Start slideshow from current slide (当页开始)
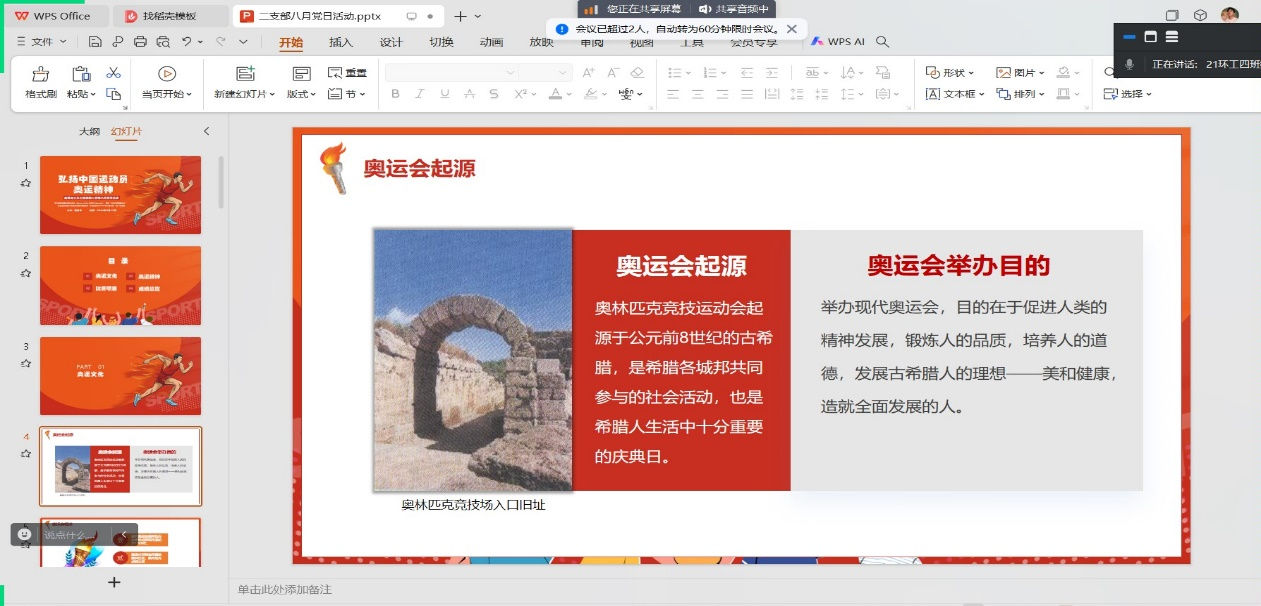 pyautogui.click(x=167, y=74)
